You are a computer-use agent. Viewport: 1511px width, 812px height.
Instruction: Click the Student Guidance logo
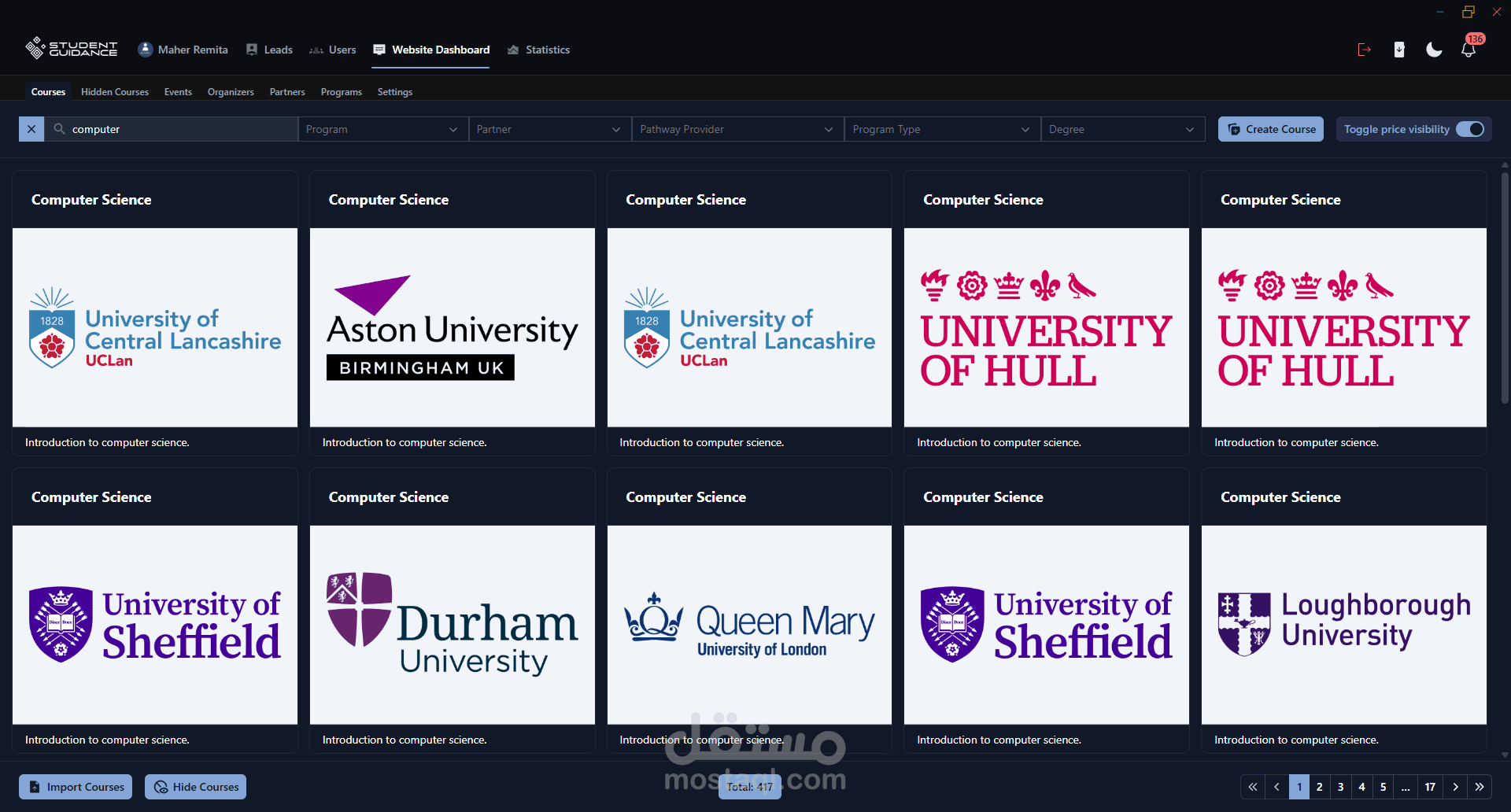71,49
